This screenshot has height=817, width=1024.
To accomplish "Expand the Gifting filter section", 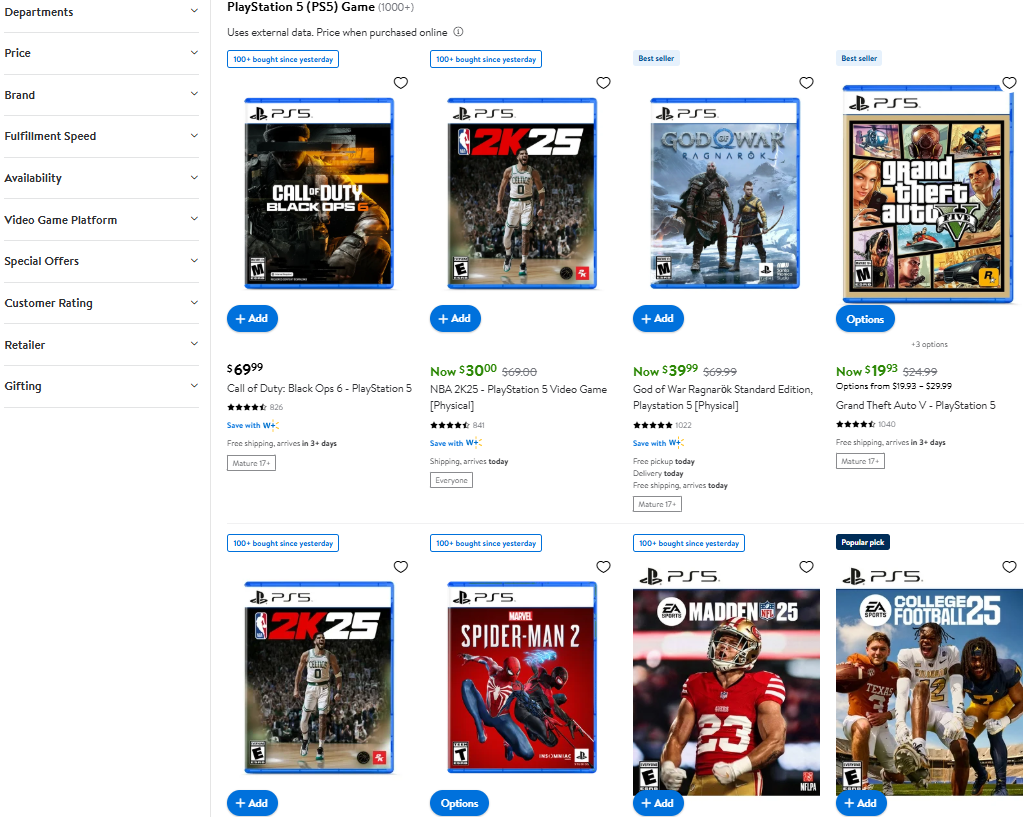I will tap(101, 386).
